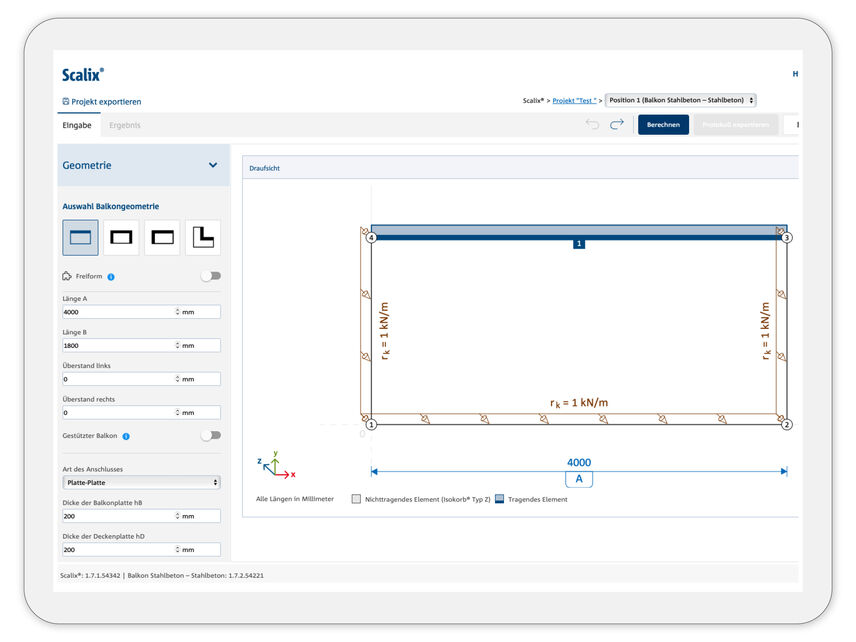The image size is (856, 642).
Task: Open the Art des Anschlusses dropdown
Action: (x=141, y=483)
